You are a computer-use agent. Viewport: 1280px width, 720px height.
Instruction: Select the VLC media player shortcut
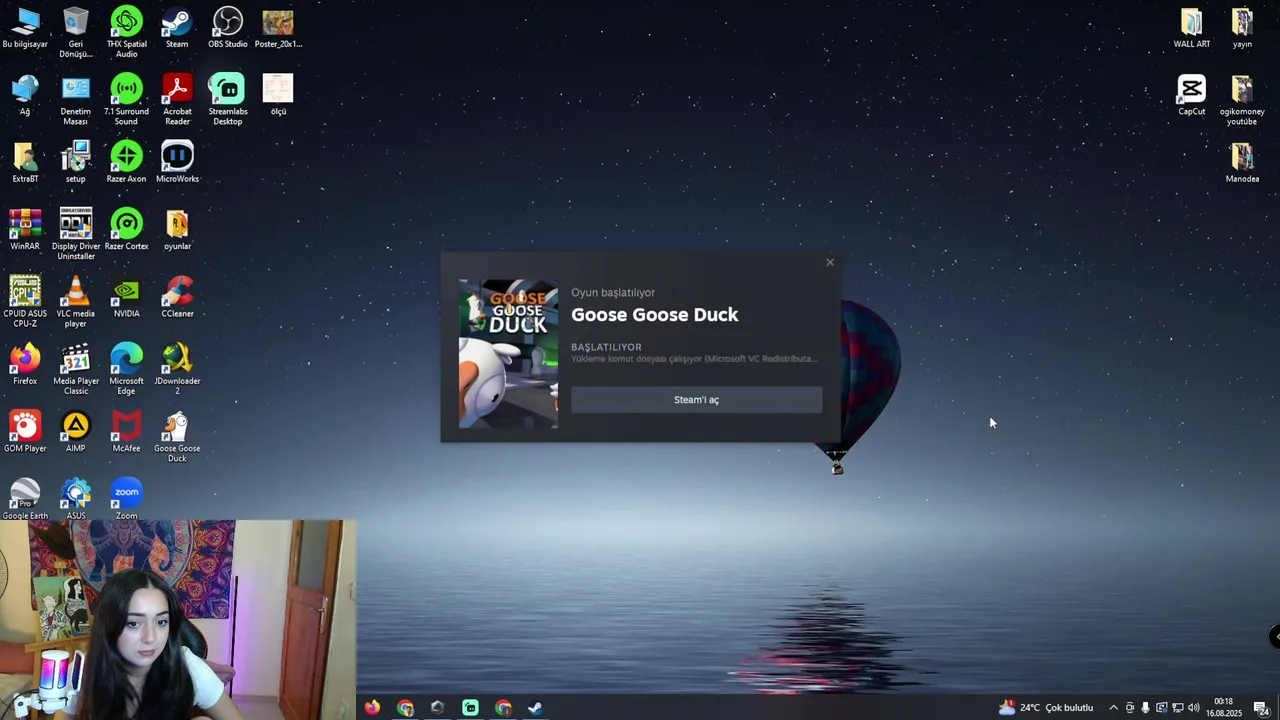pyautogui.click(x=76, y=302)
